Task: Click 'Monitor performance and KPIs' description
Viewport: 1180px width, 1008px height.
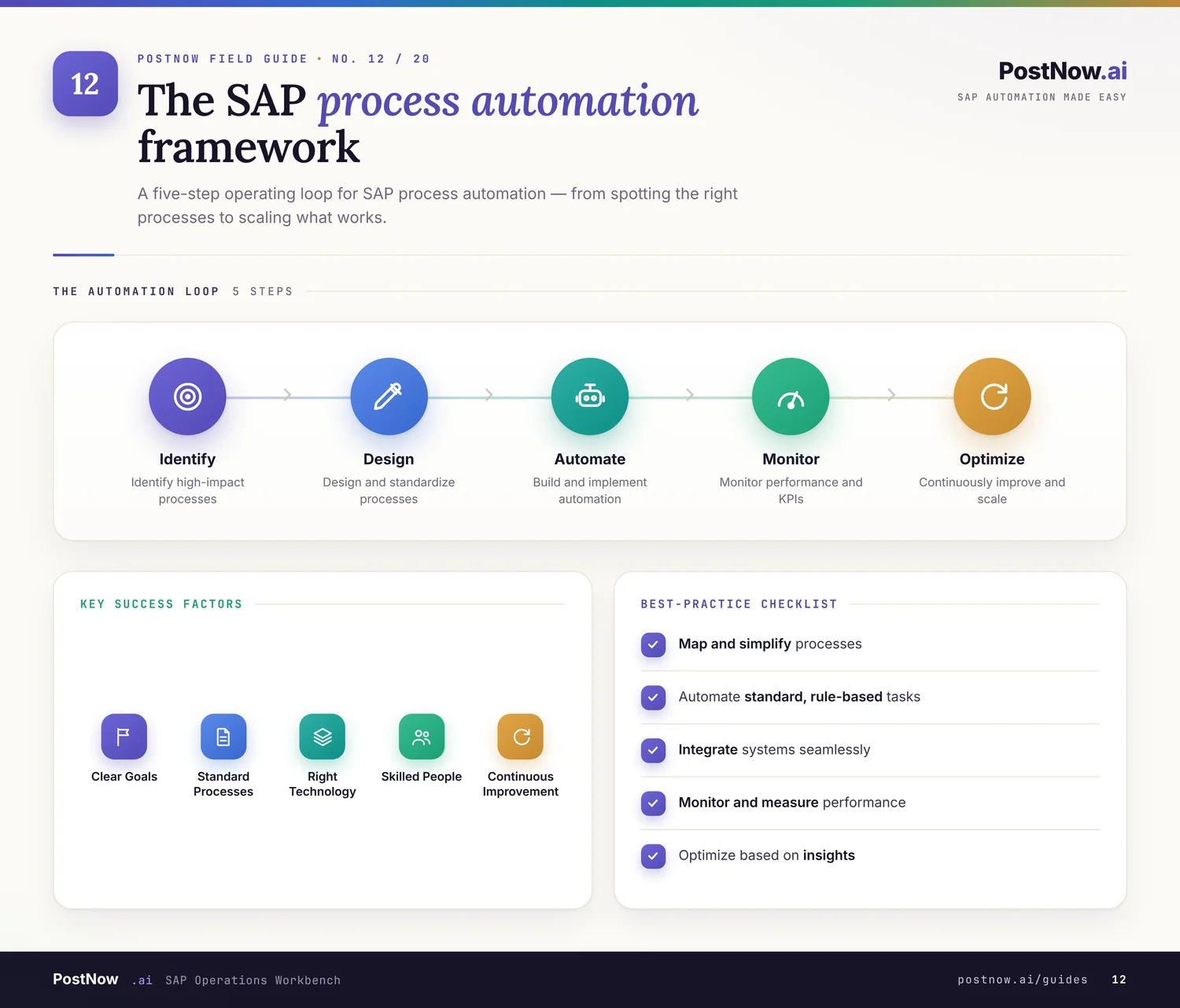Action: (791, 490)
